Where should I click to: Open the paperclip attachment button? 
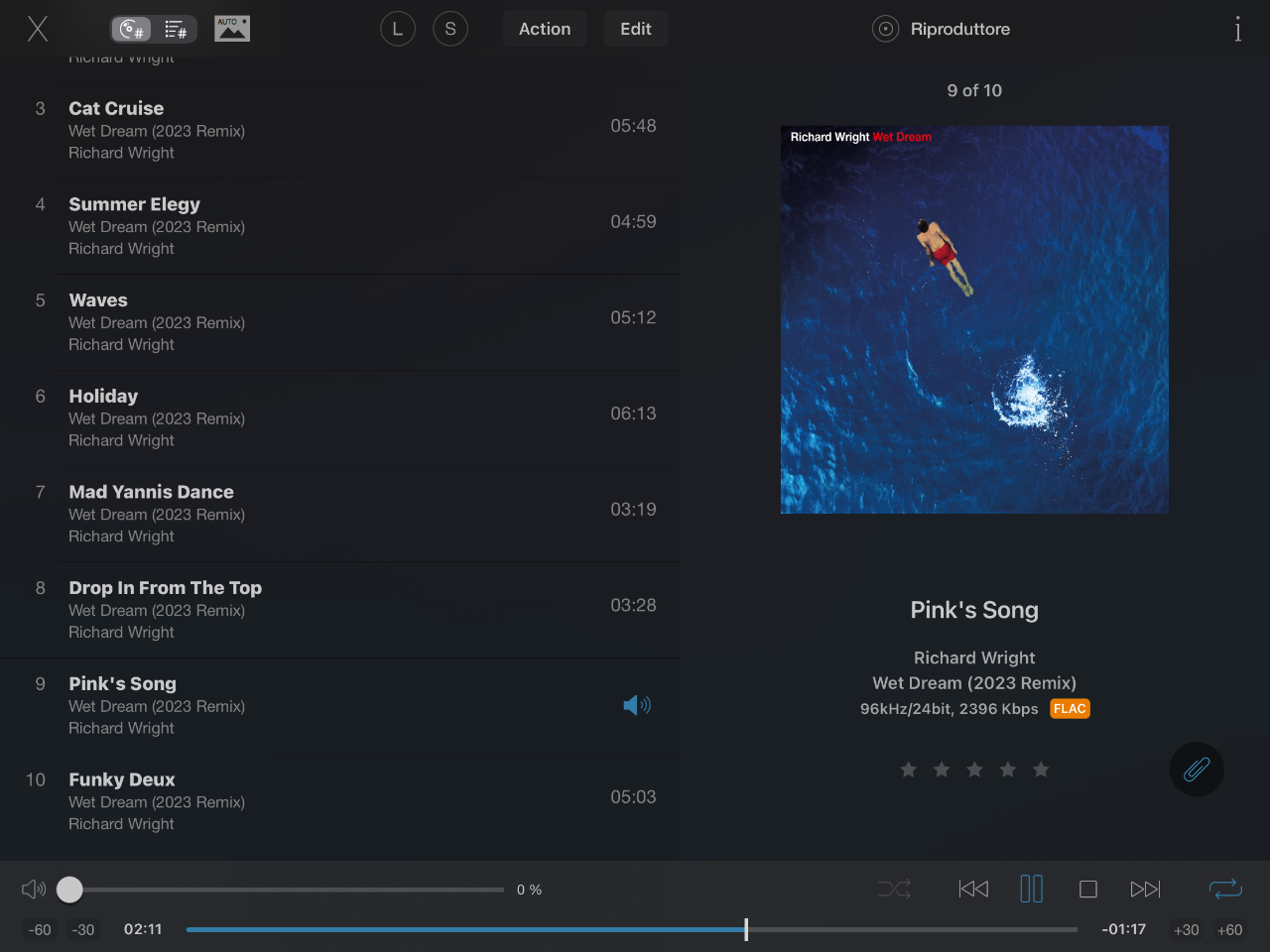pos(1197,770)
